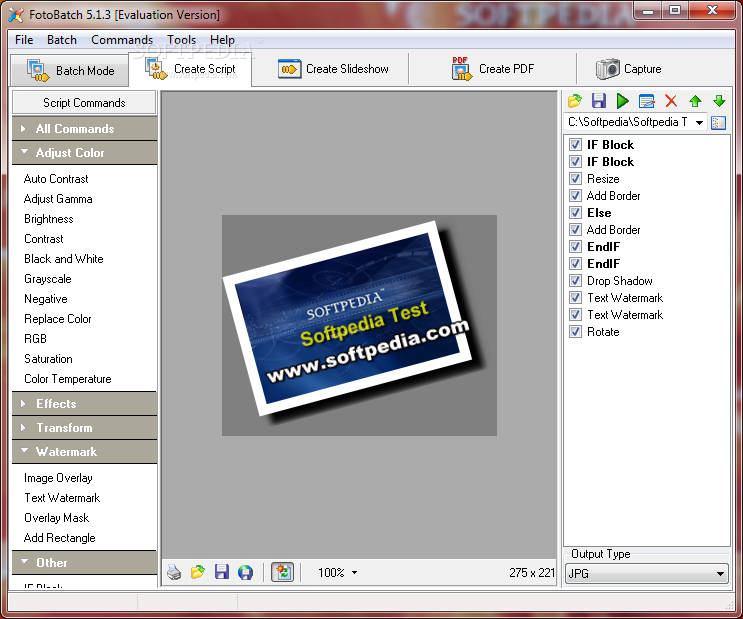
Task: Move command down with green arrow
Action: click(x=719, y=100)
